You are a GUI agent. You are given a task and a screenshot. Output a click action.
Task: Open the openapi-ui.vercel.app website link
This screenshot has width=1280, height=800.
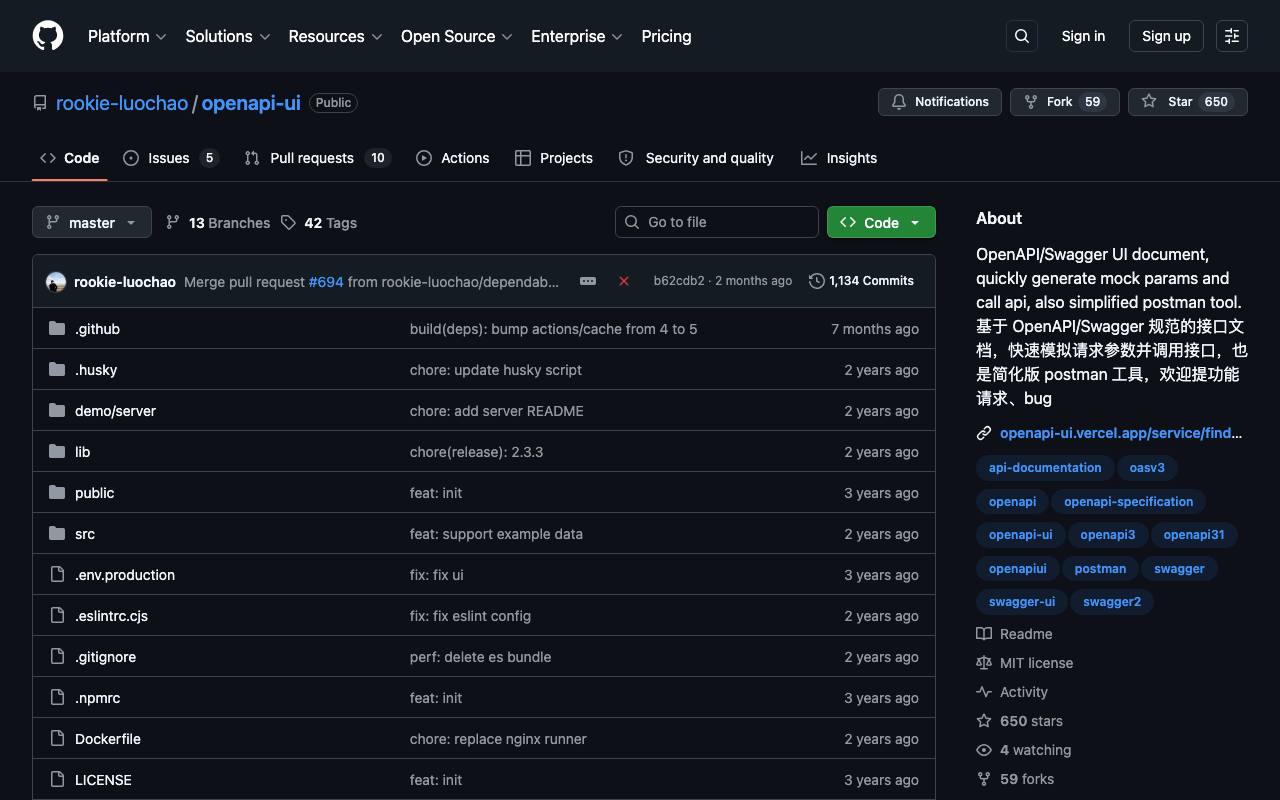pos(1121,433)
